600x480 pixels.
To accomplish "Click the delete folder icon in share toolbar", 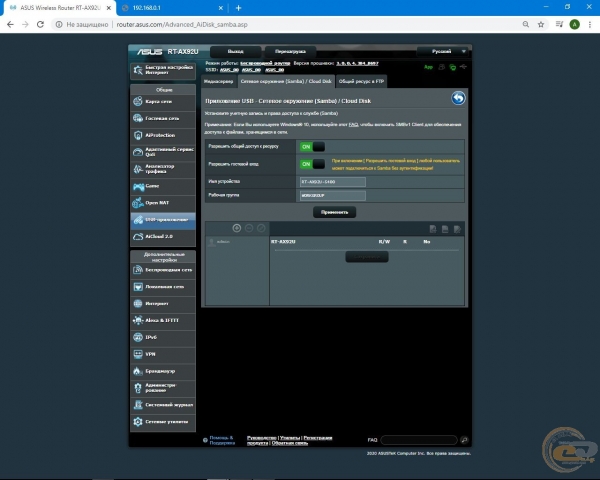I will (x=445, y=229).
